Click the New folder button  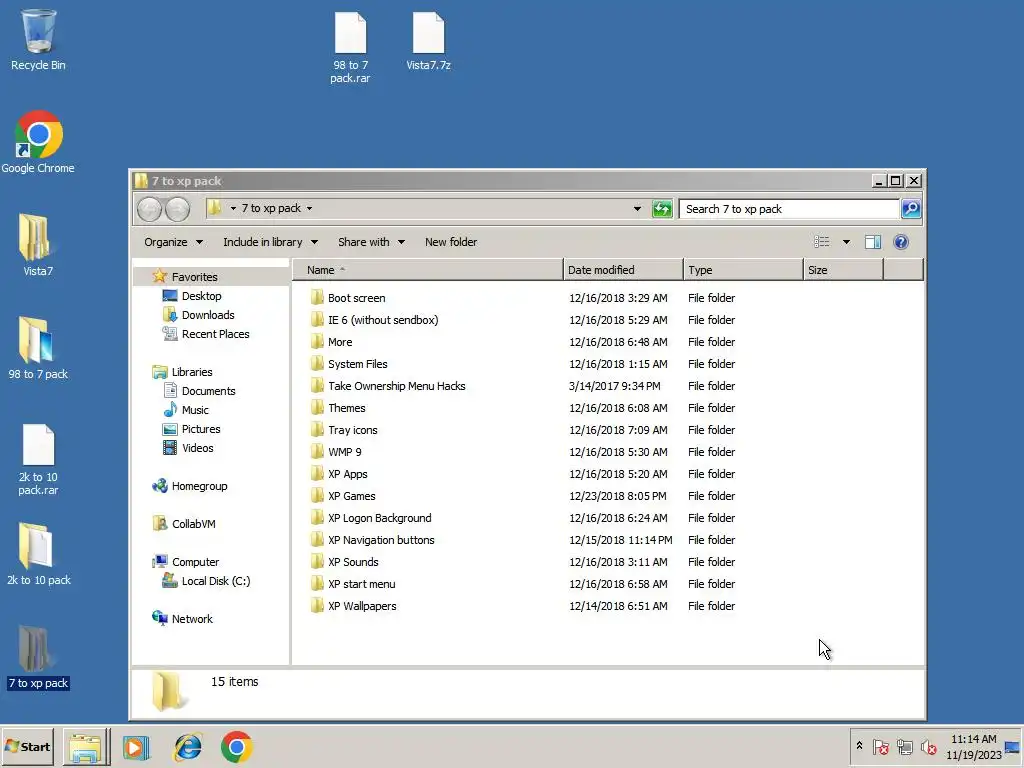(451, 242)
